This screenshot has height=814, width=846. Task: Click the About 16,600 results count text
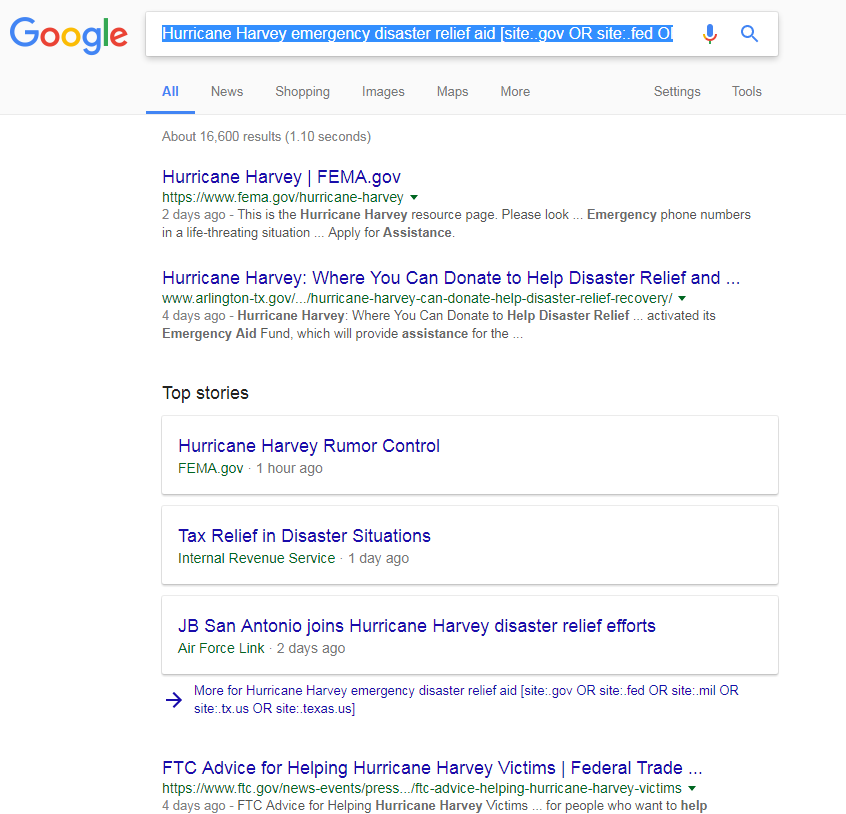267,136
